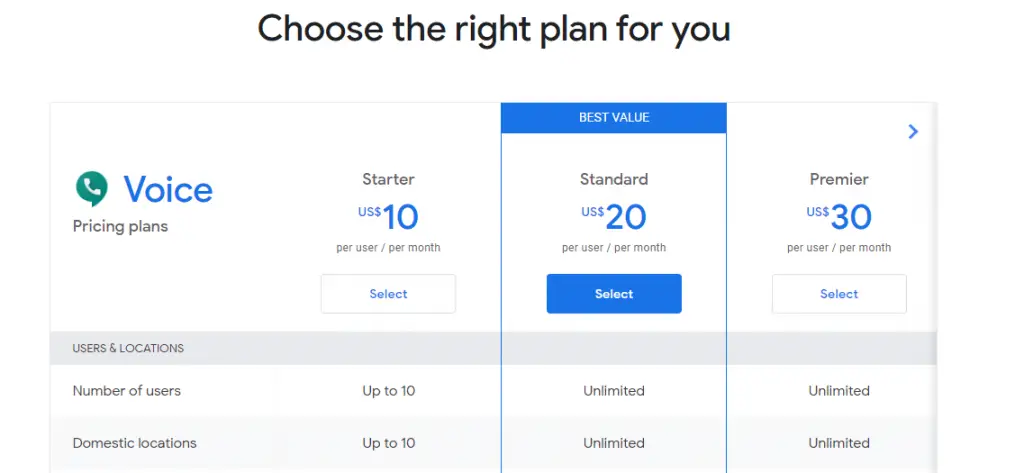Click the Pricing plans subtitle
Viewport: 1024px width, 473px height.
point(120,227)
